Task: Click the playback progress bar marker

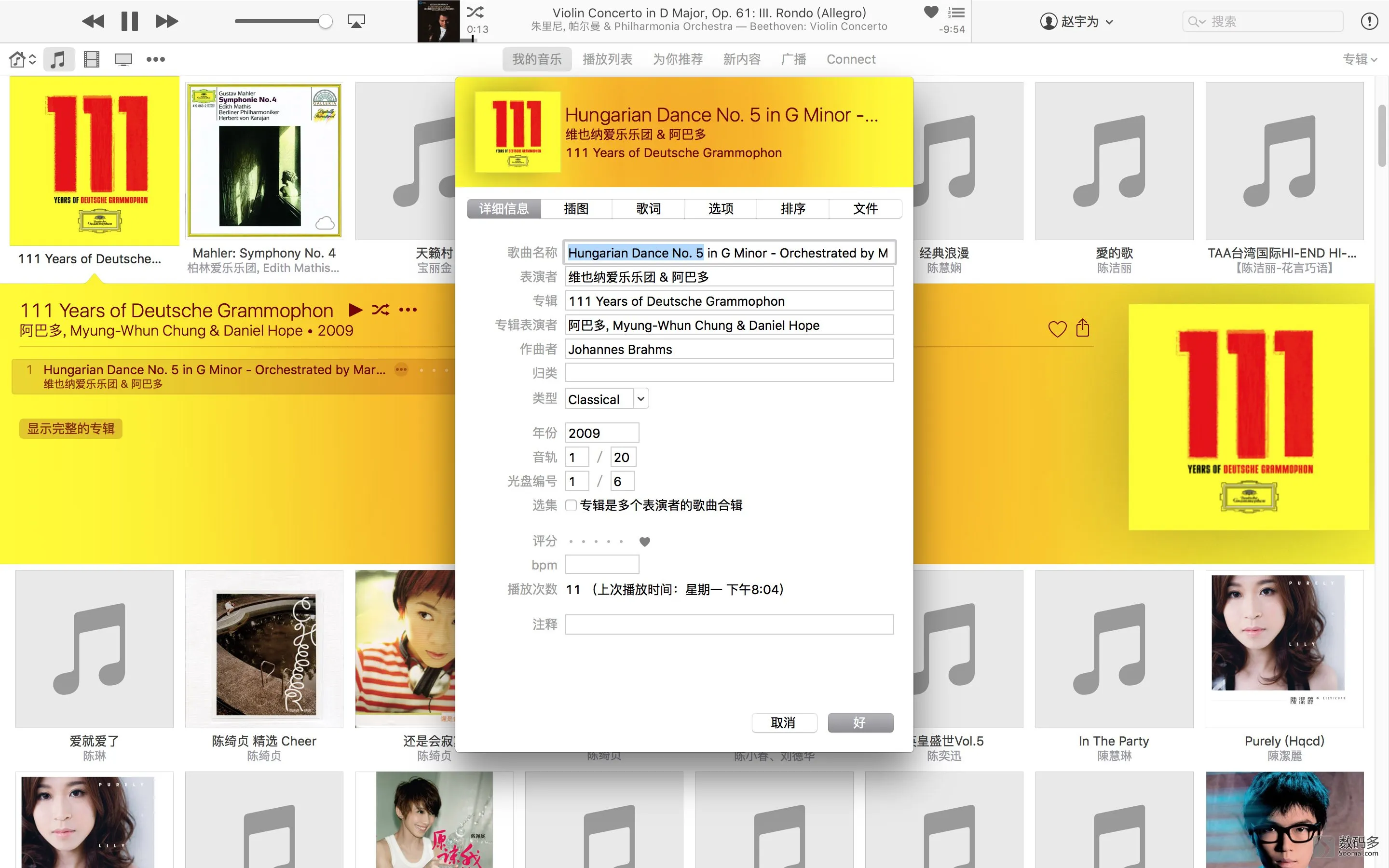Action: [473, 39]
